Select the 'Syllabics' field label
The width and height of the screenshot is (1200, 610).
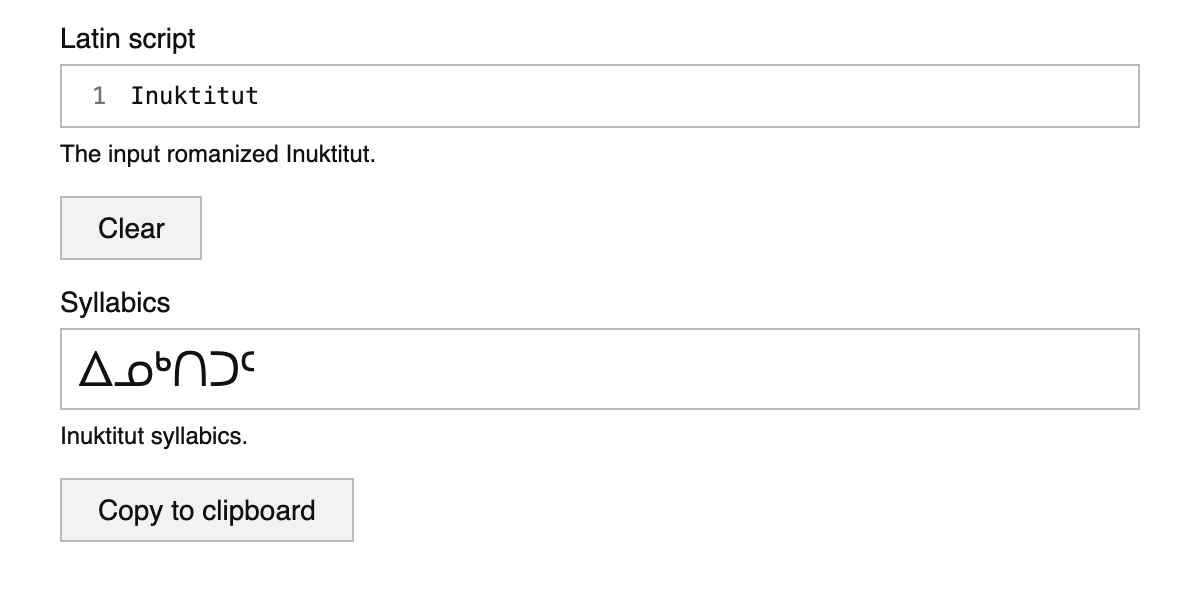tap(115, 303)
